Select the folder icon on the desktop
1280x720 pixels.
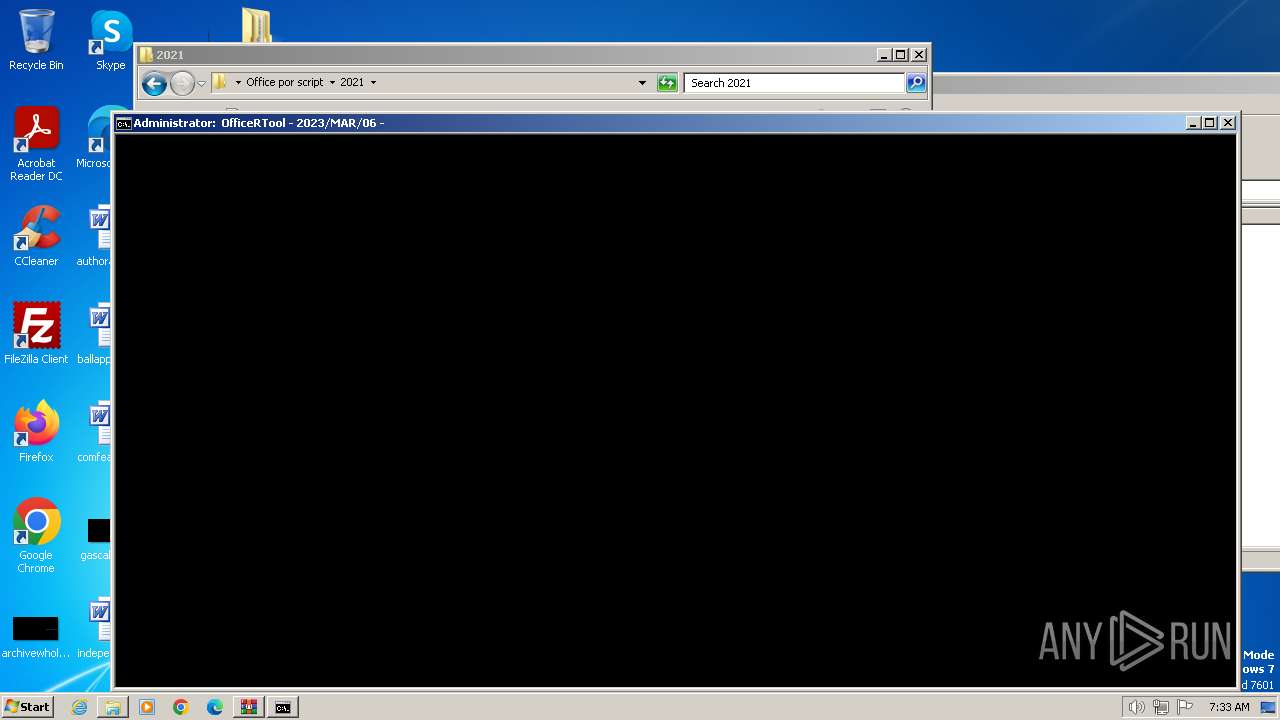(257, 26)
